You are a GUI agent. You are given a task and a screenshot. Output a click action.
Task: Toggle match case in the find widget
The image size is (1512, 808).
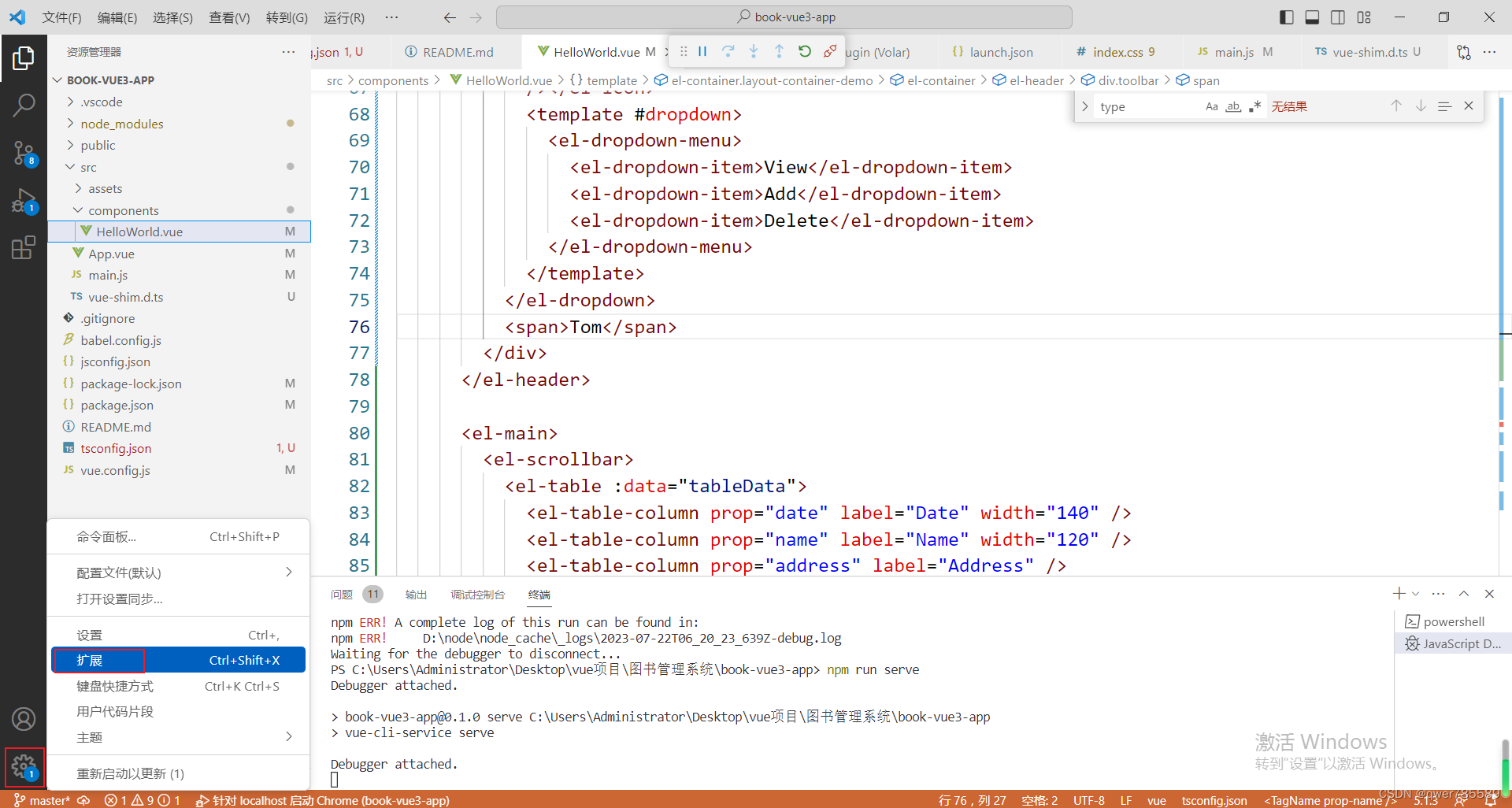click(1212, 106)
